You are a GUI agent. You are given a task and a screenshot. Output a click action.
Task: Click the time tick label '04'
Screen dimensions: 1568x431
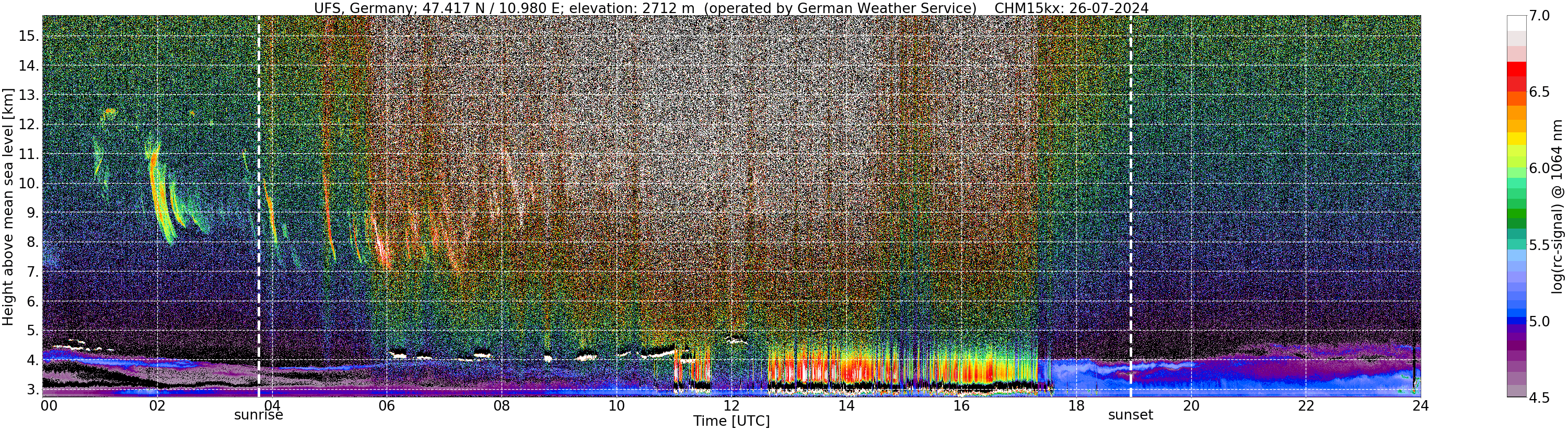coord(272,405)
